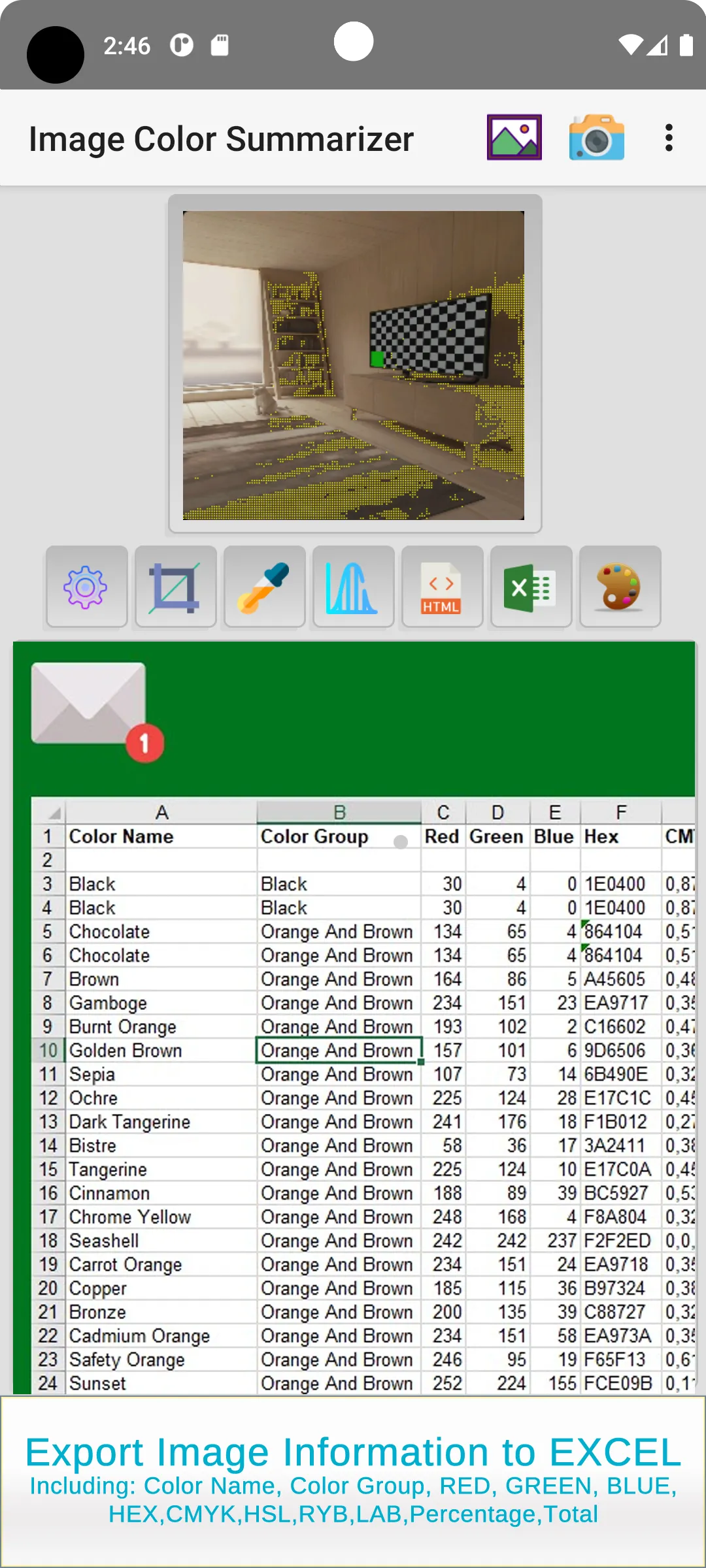Screen dimensions: 706x1568
Task: Open settings with the gear icon
Action: (x=86, y=587)
